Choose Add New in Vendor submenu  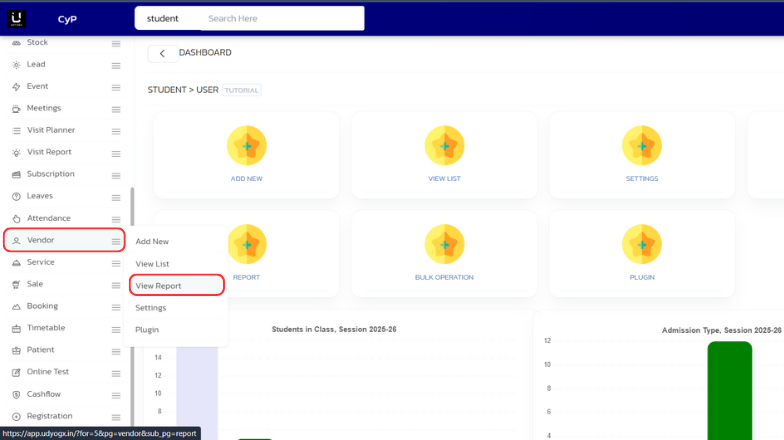click(x=152, y=241)
